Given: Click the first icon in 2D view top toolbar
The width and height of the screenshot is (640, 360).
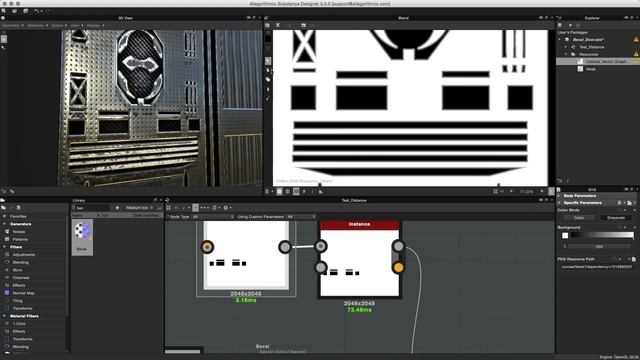Looking at the screenshot, I should (x=268, y=25).
